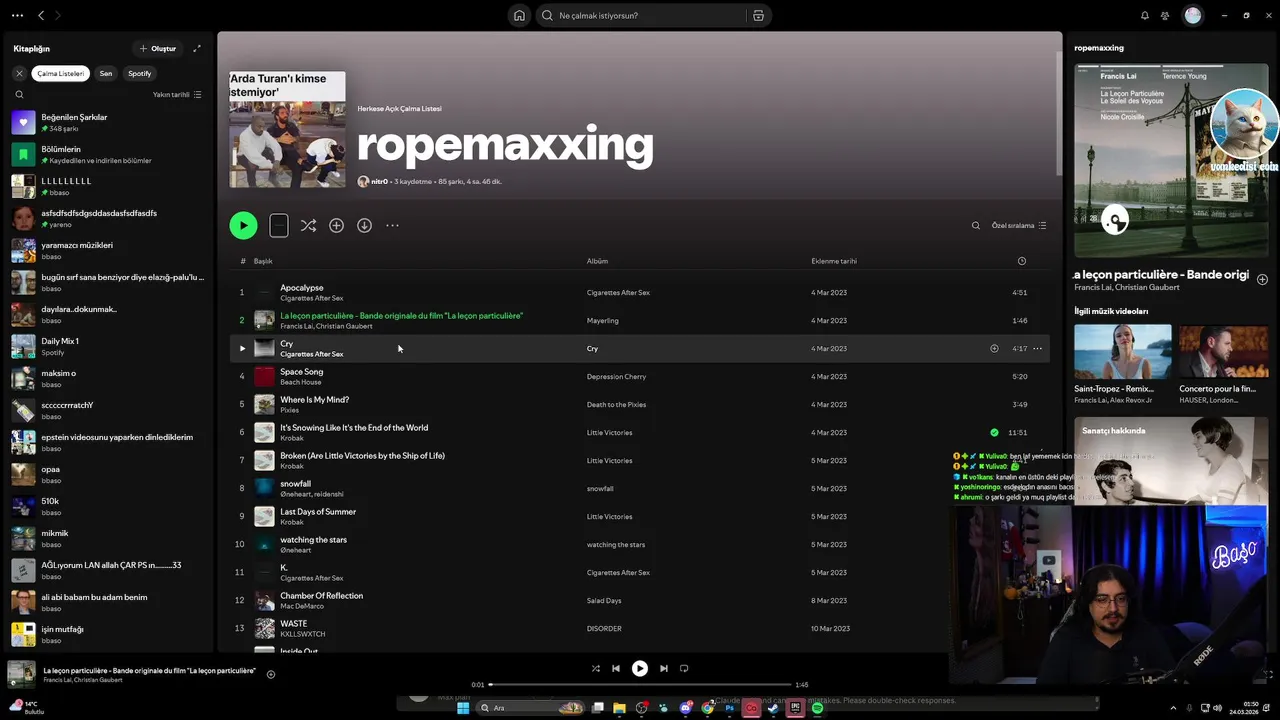Open the Concerto pour la fin video thumbnail
This screenshot has height=720, width=1280.
point(1224,351)
